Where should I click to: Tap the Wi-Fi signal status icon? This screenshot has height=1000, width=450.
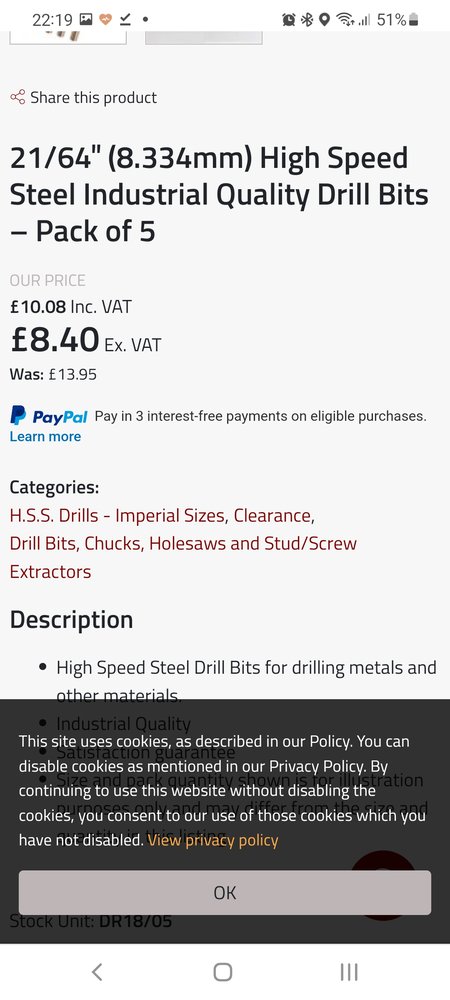[x=345, y=20]
